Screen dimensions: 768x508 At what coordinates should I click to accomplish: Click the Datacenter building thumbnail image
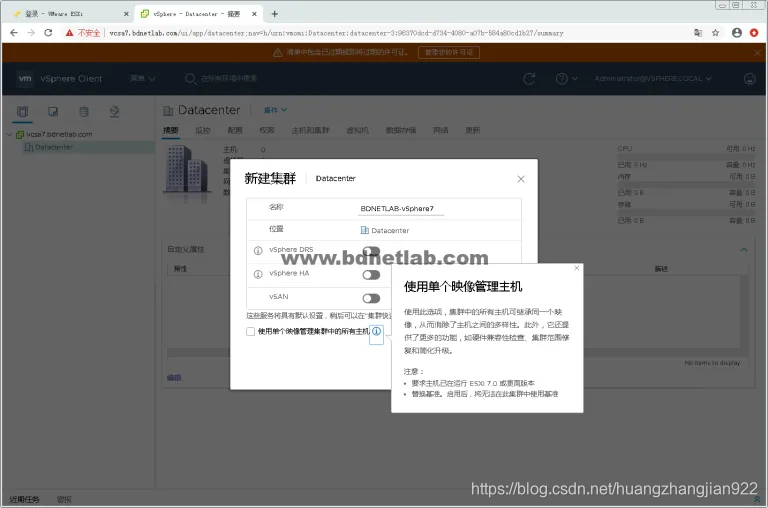187,171
